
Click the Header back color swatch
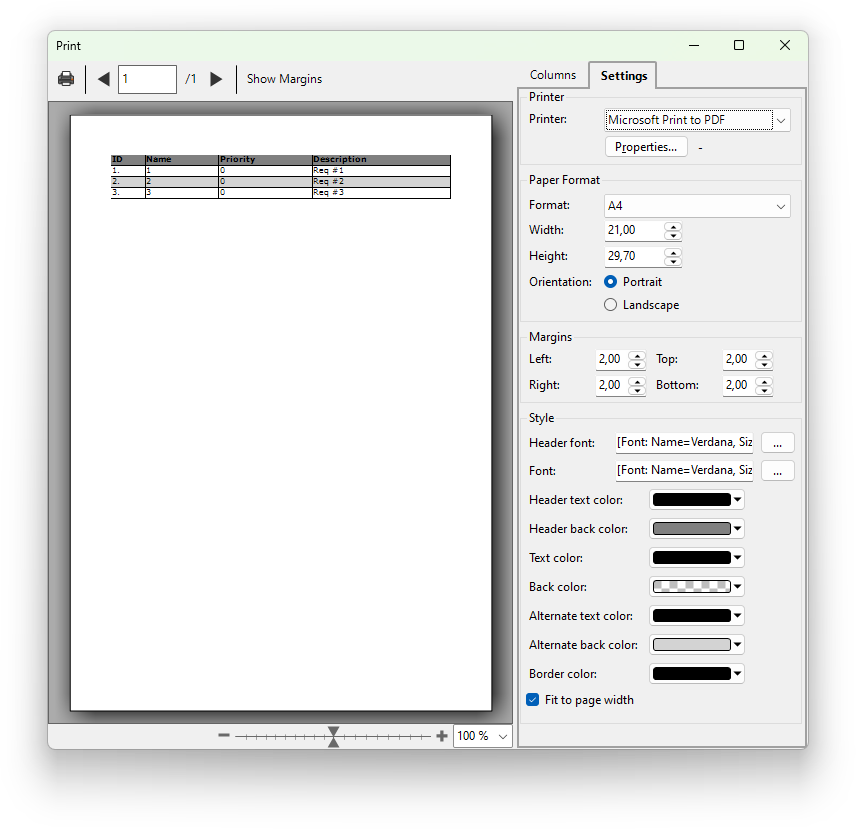(x=691, y=528)
